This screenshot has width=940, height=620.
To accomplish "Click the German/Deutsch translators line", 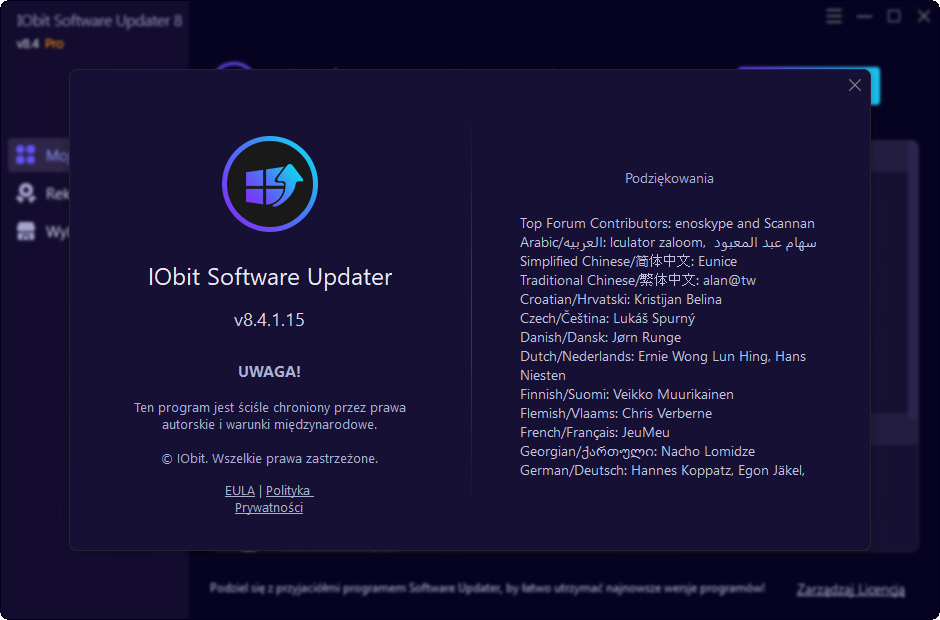I will pyautogui.click(x=662, y=470).
